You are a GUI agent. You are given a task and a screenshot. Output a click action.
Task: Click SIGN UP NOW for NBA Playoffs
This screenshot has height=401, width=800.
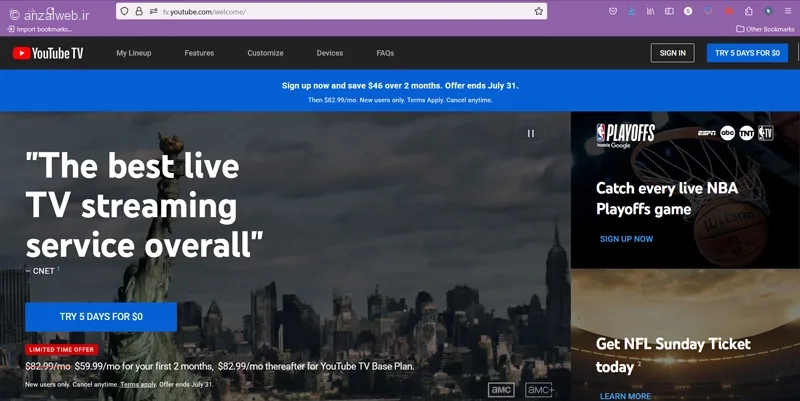coord(626,239)
